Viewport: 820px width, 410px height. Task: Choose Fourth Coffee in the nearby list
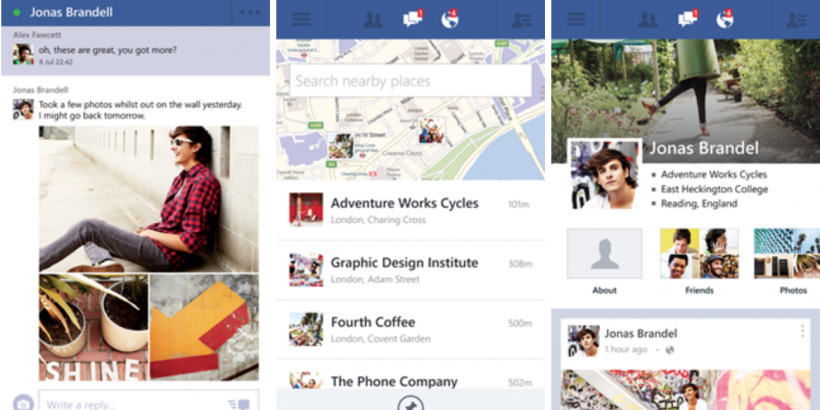[x=411, y=329]
